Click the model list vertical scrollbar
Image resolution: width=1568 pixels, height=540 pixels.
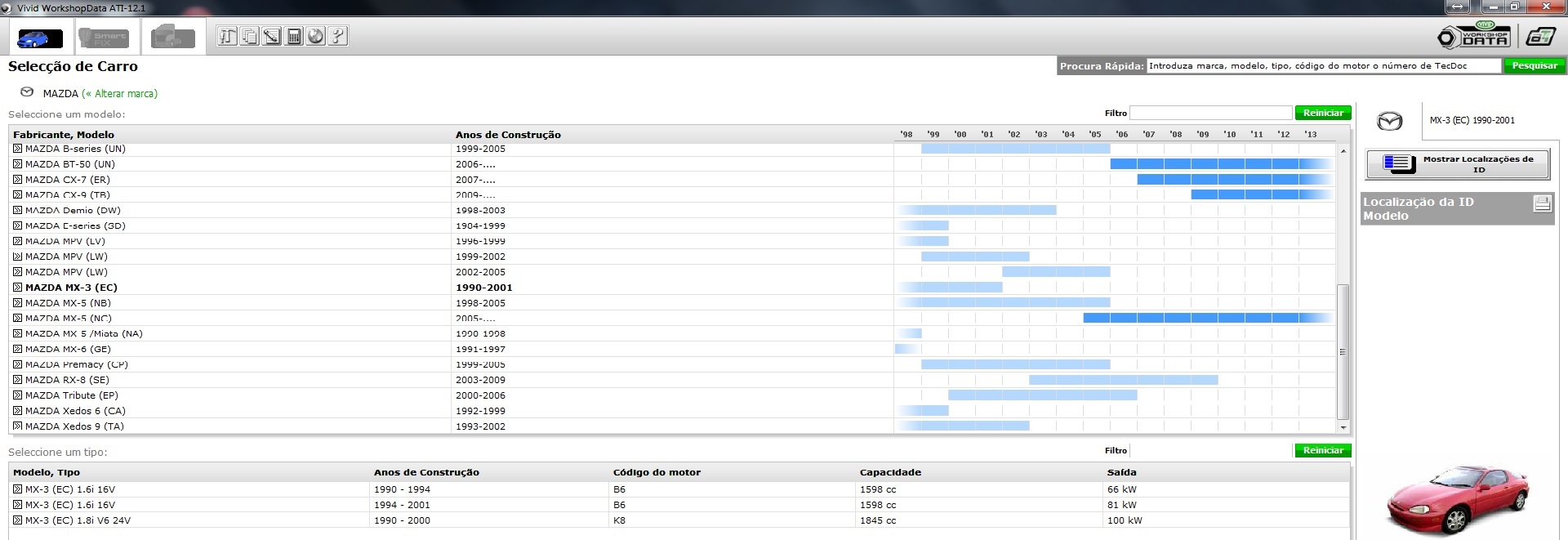point(1342,351)
